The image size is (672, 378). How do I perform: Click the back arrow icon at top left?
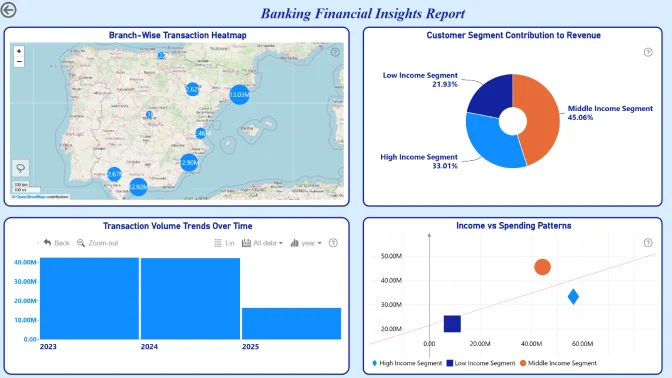8,10
